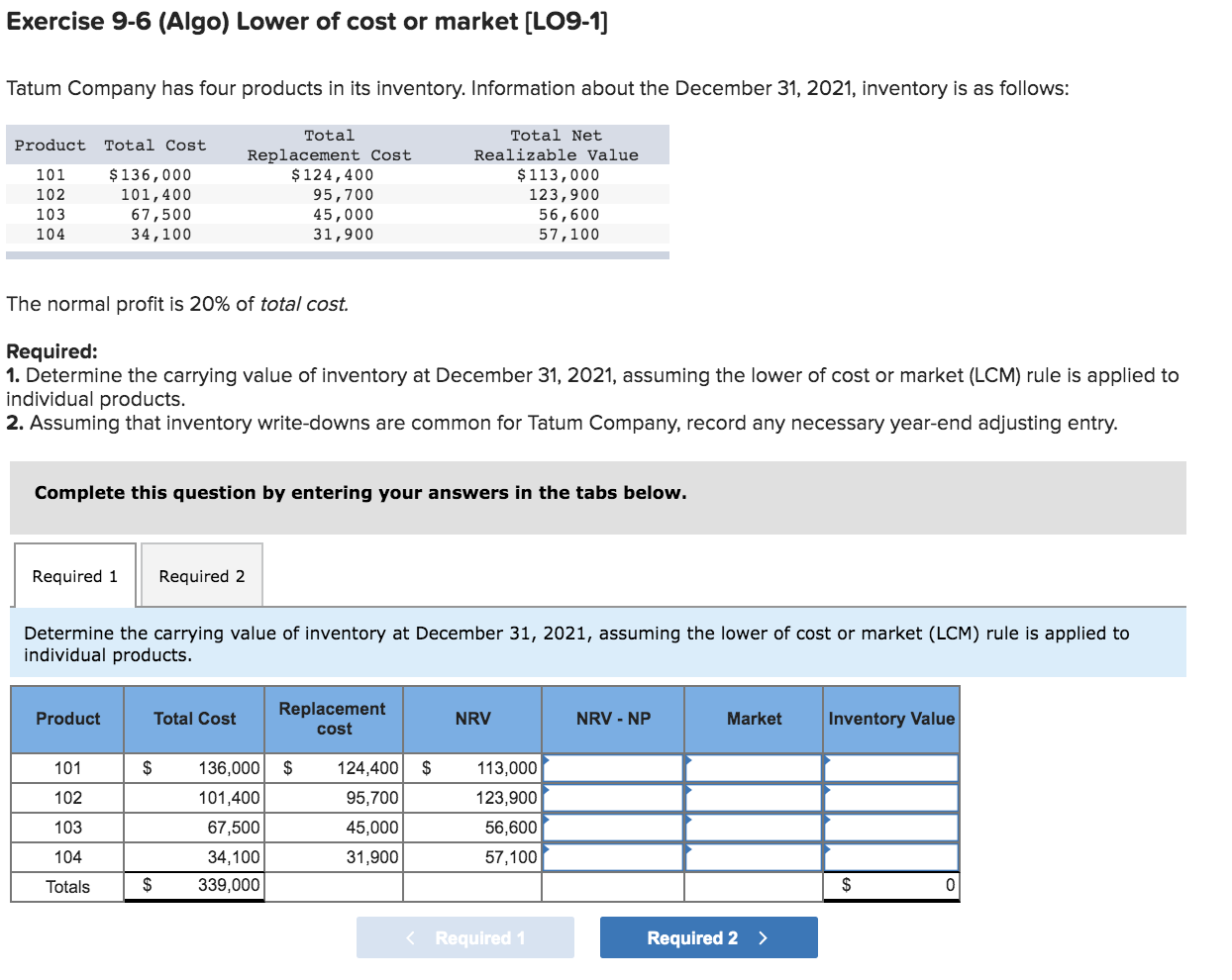Click the 113,000 NRV cell in answer table
The height and width of the screenshot is (980, 1232).
tap(472, 768)
